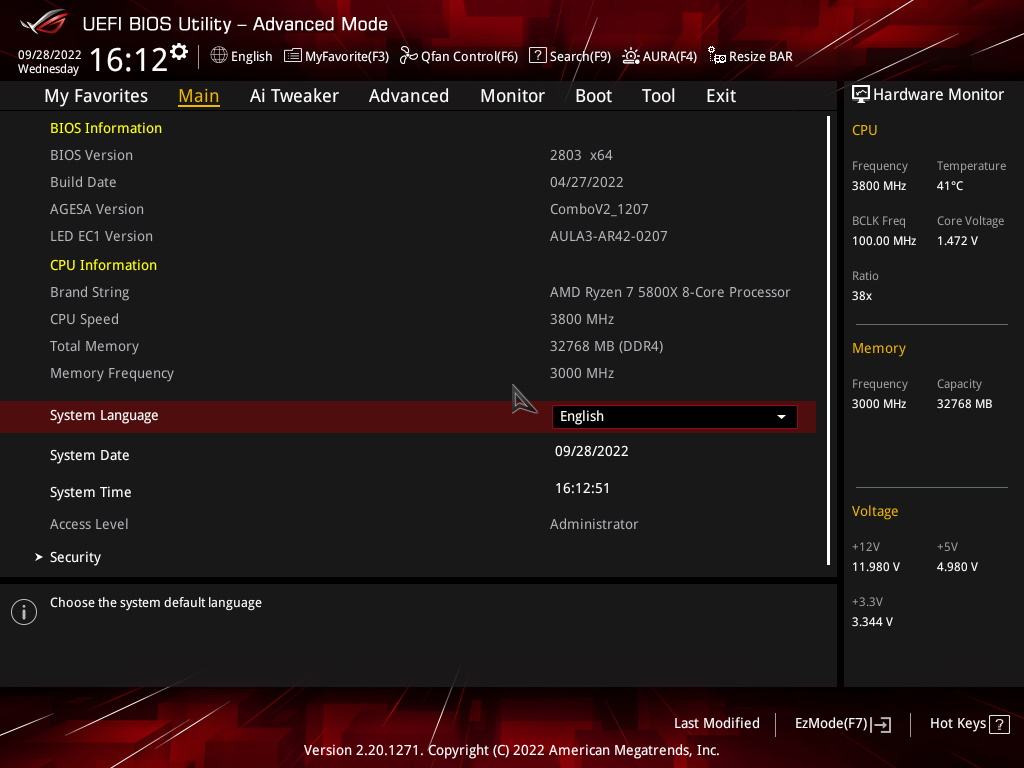The height and width of the screenshot is (768, 1024).
Task: Click the Search(F9) question mark icon
Action: point(537,56)
